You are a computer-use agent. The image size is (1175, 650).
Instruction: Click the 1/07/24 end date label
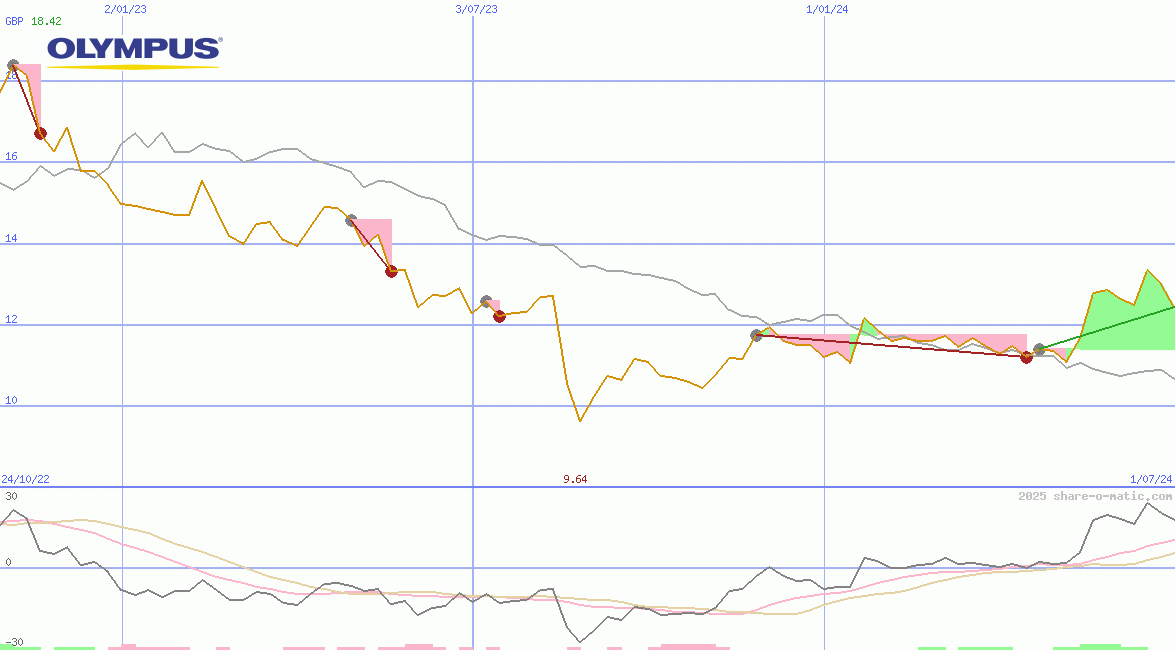1150,479
